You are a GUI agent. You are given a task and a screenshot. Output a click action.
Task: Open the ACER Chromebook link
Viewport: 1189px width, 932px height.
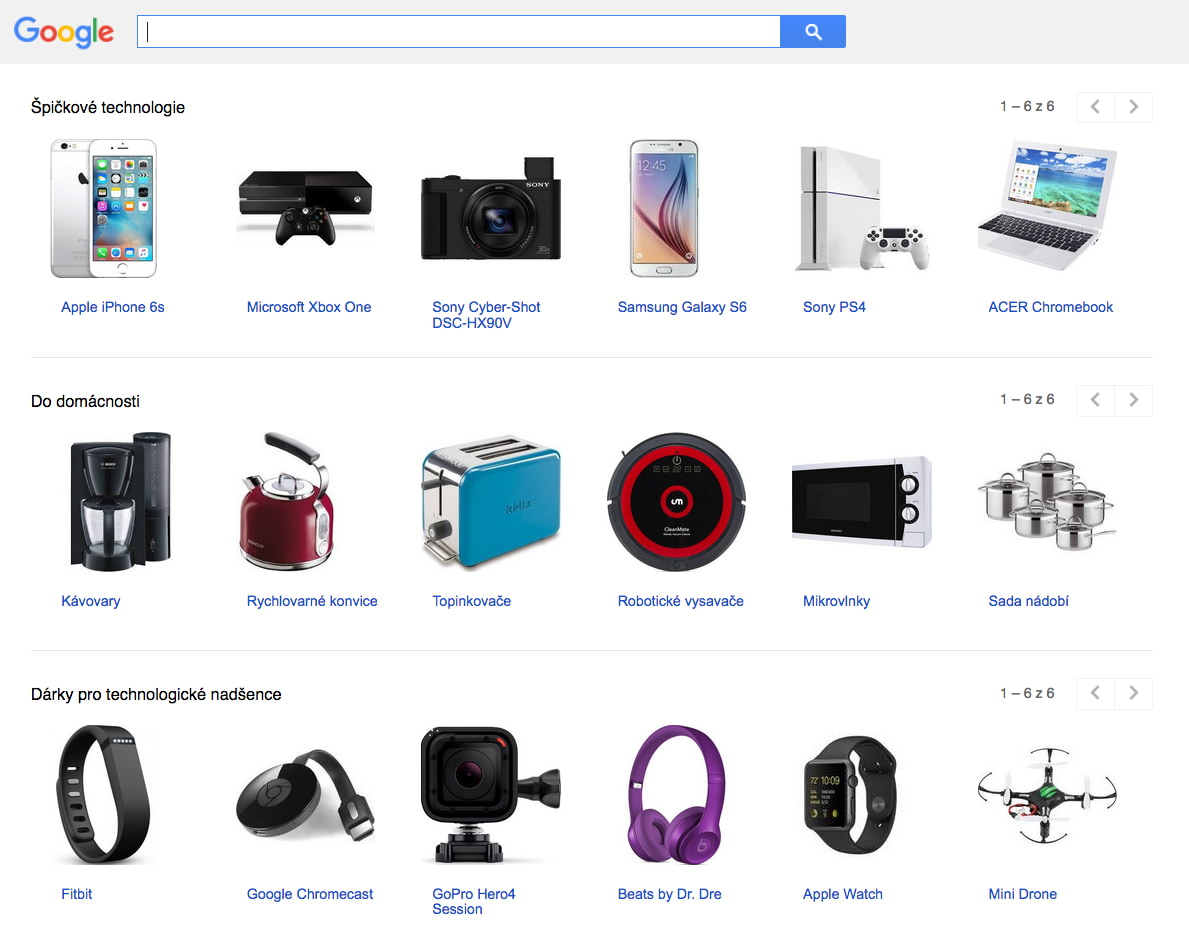pyautogui.click(x=1050, y=307)
